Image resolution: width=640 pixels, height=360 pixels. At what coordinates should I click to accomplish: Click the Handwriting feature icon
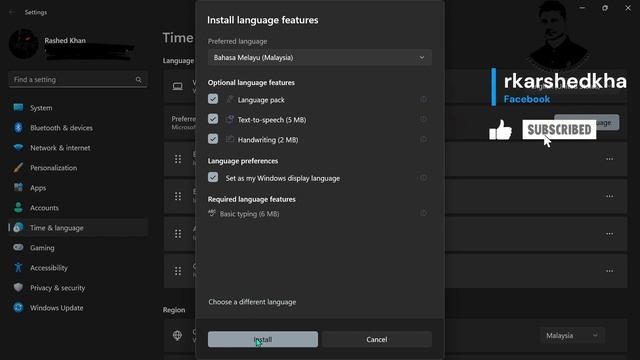tap(230, 139)
